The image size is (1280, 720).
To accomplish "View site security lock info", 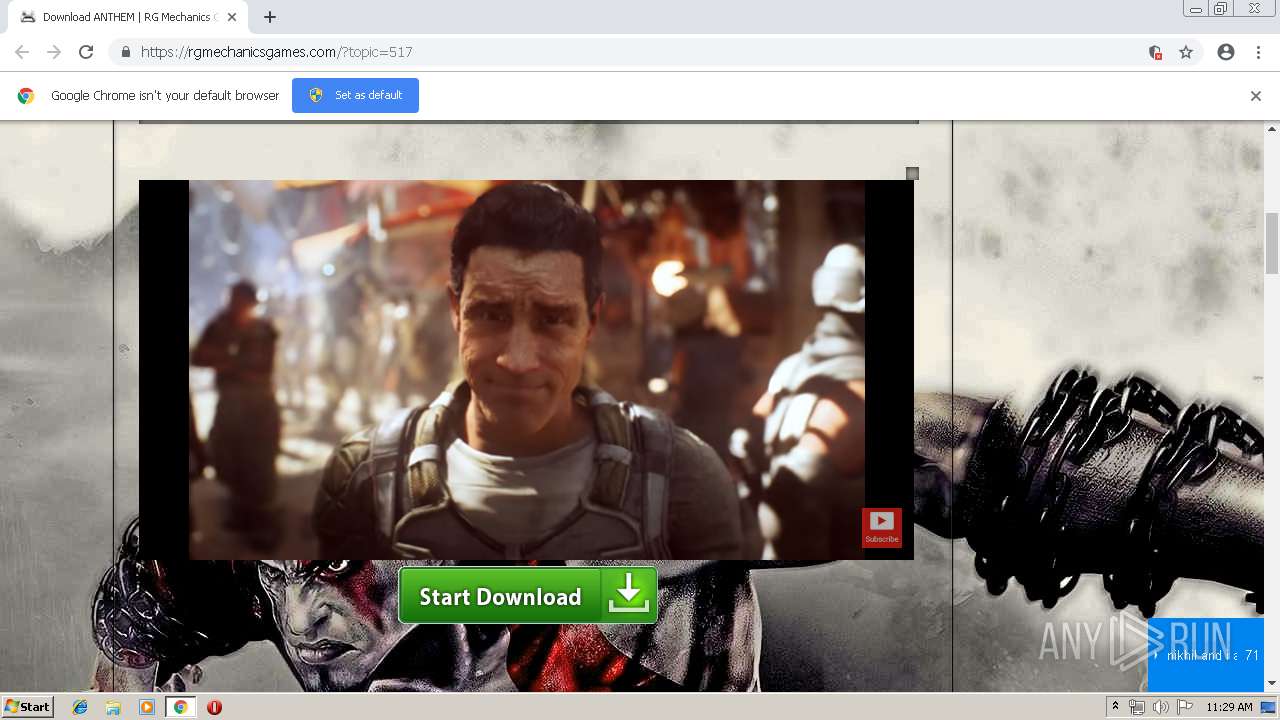I will (x=125, y=52).
